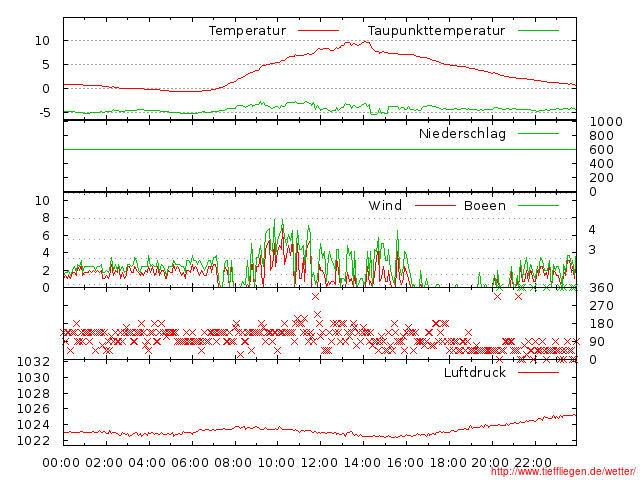Click the 200 precipitation axis label
Viewport: 640px width, 480px height.
602,178
